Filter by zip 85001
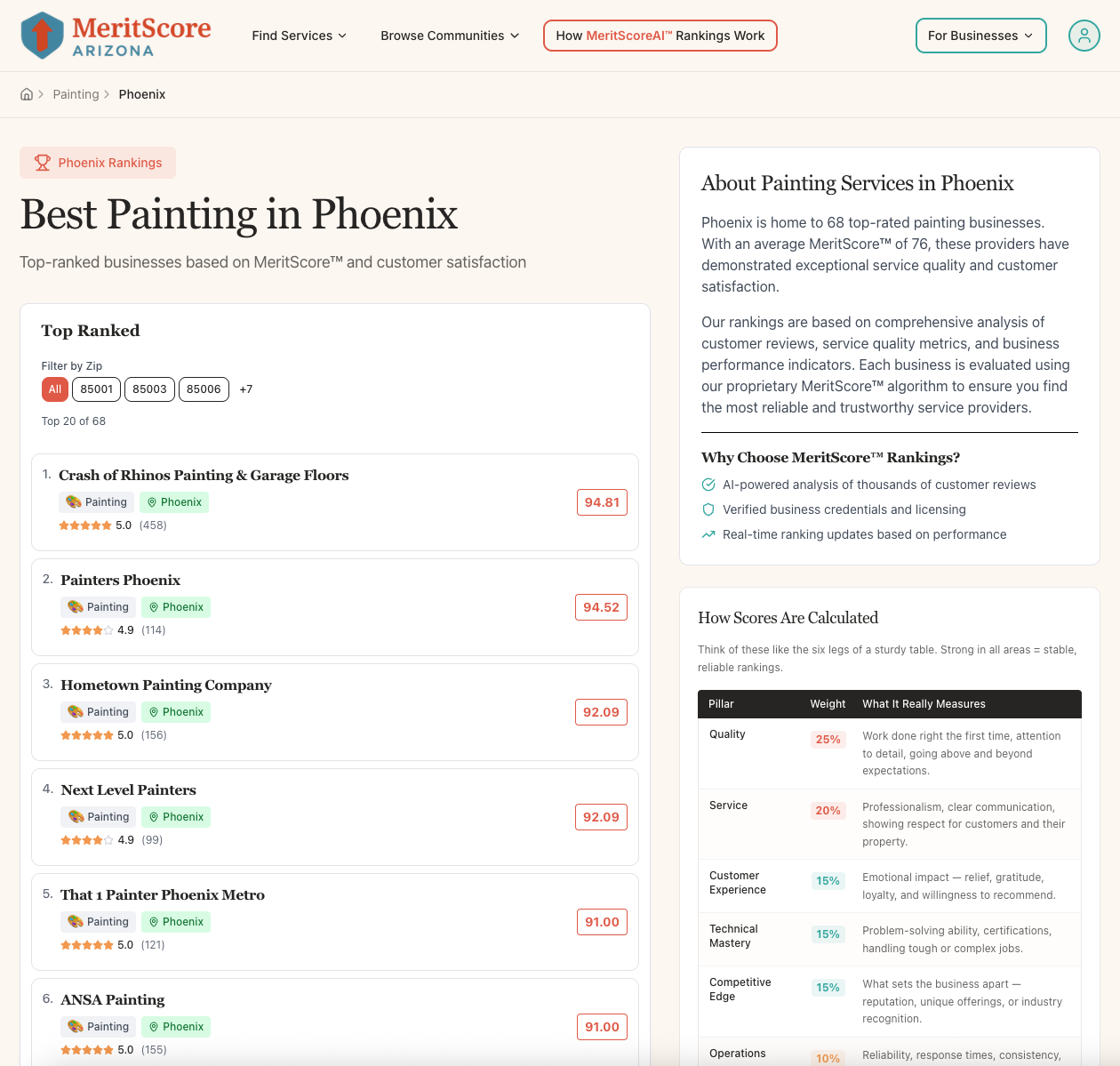Screen dimensions: 1120x1066 pyautogui.click(x=97, y=389)
